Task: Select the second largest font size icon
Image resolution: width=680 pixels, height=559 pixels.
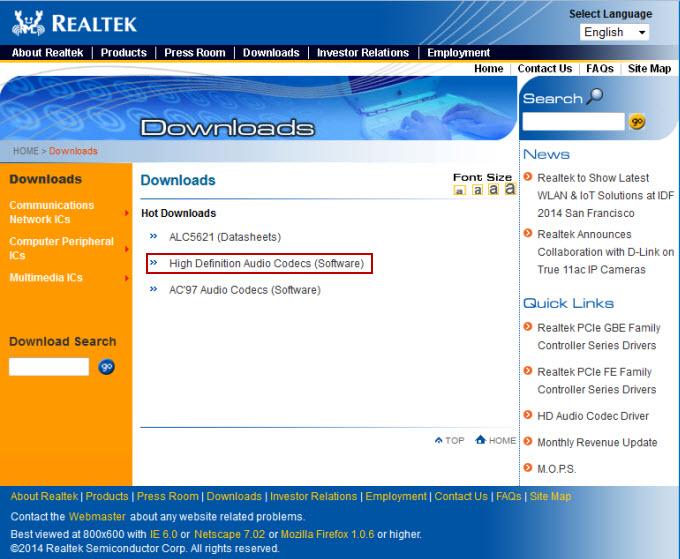Action: [x=493, y=189]
